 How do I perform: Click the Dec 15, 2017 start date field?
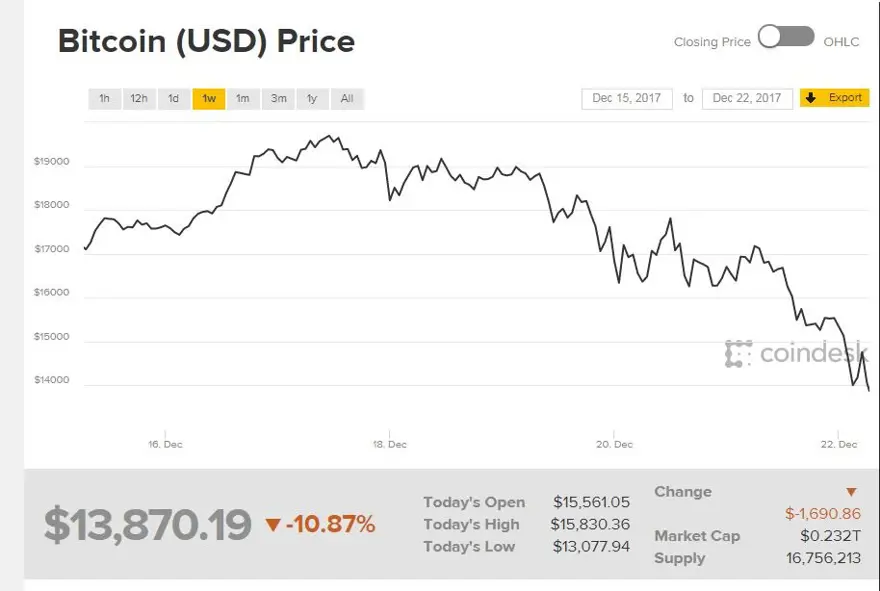tap(626, 98)
